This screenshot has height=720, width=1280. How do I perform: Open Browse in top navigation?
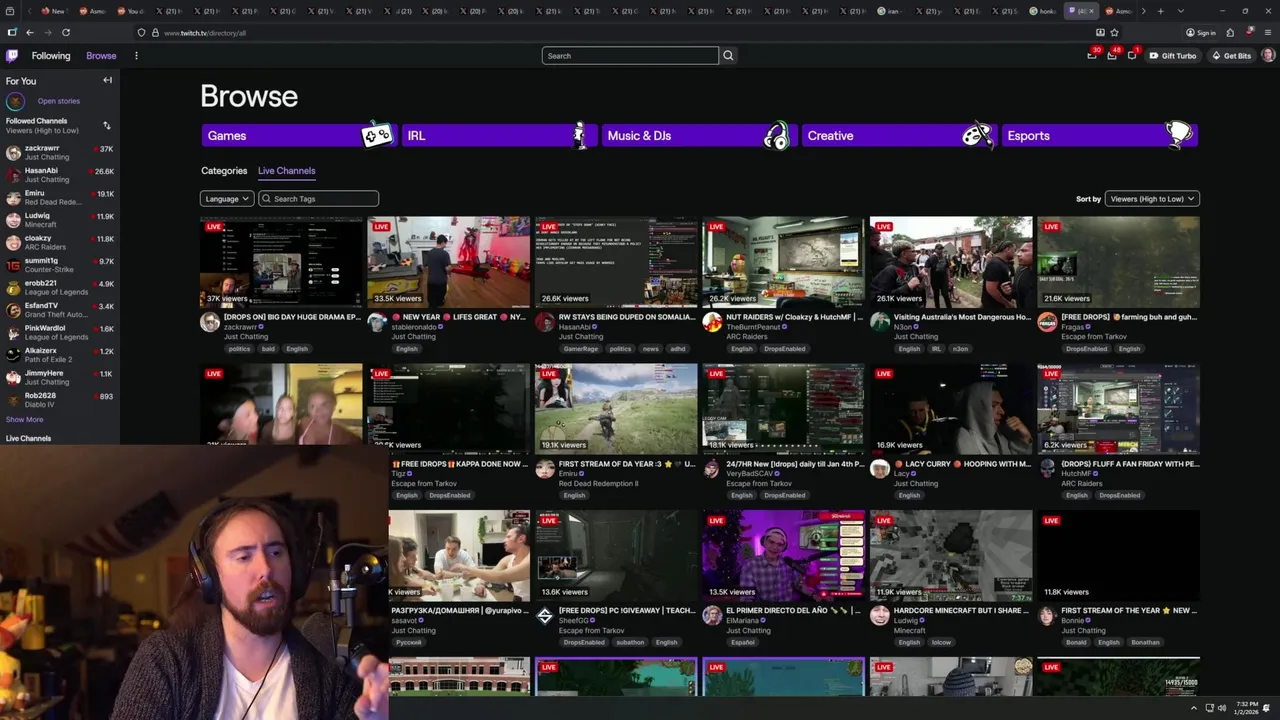pos(101,56)
